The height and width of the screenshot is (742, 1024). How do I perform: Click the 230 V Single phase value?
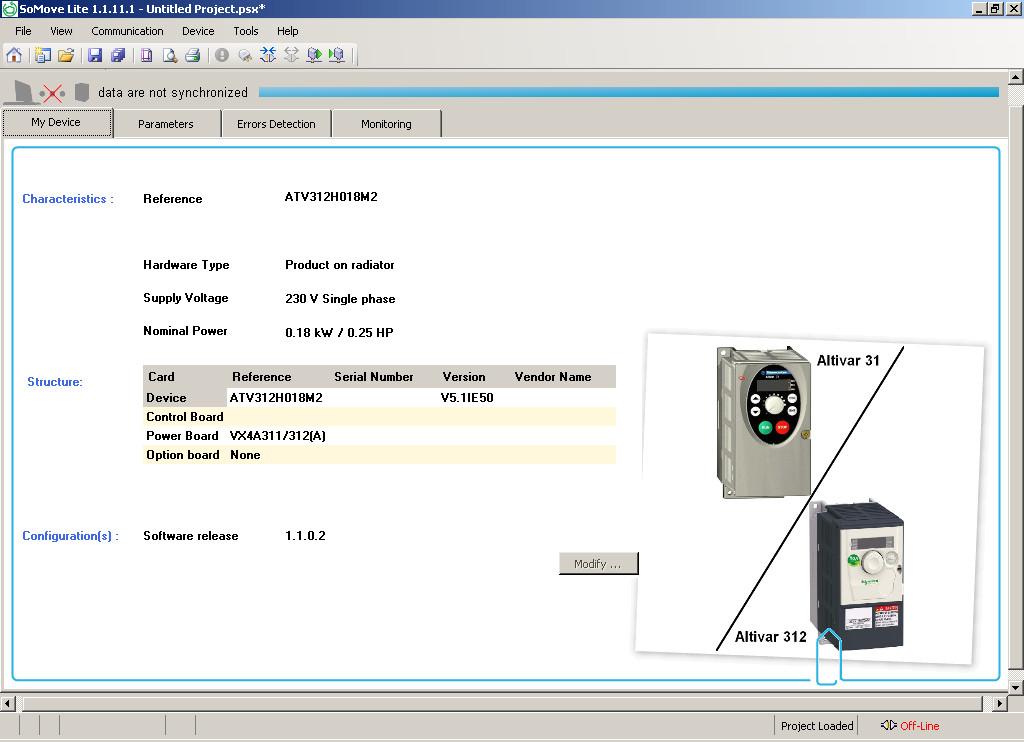(x=340, y=298)
